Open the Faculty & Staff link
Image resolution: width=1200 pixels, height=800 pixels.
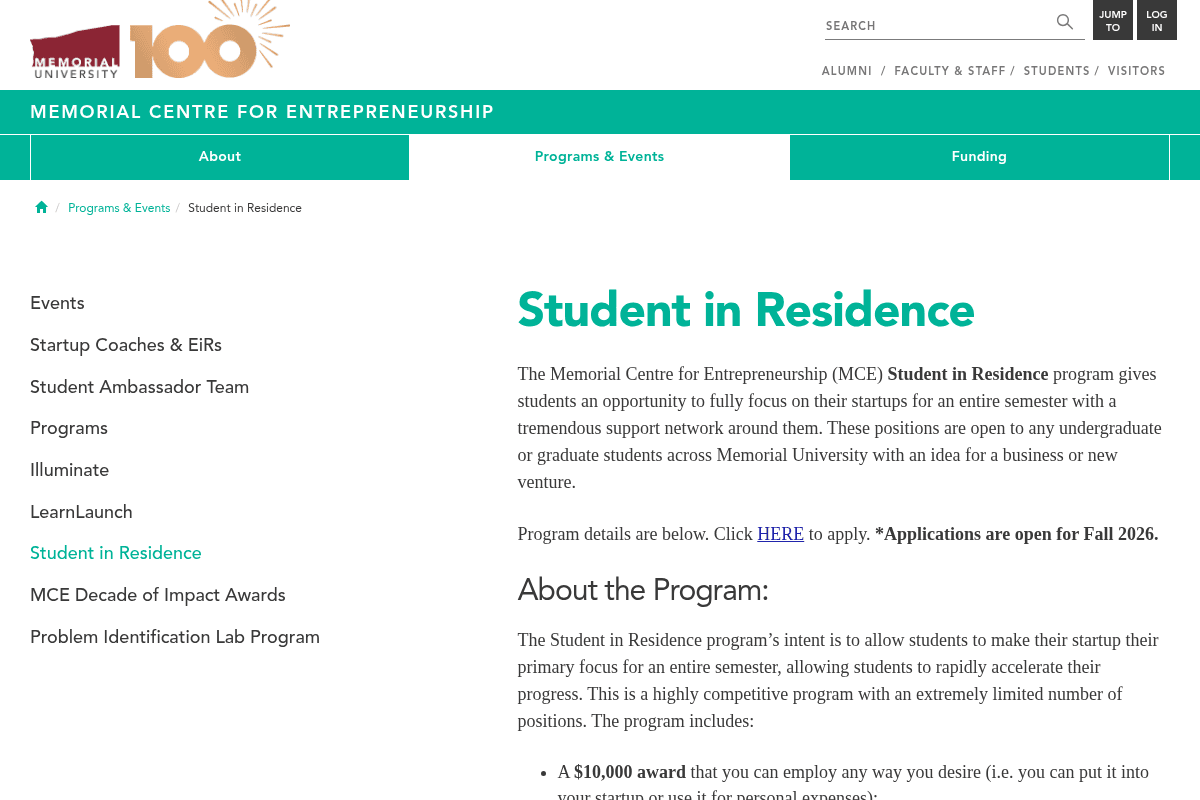(950, 71)
